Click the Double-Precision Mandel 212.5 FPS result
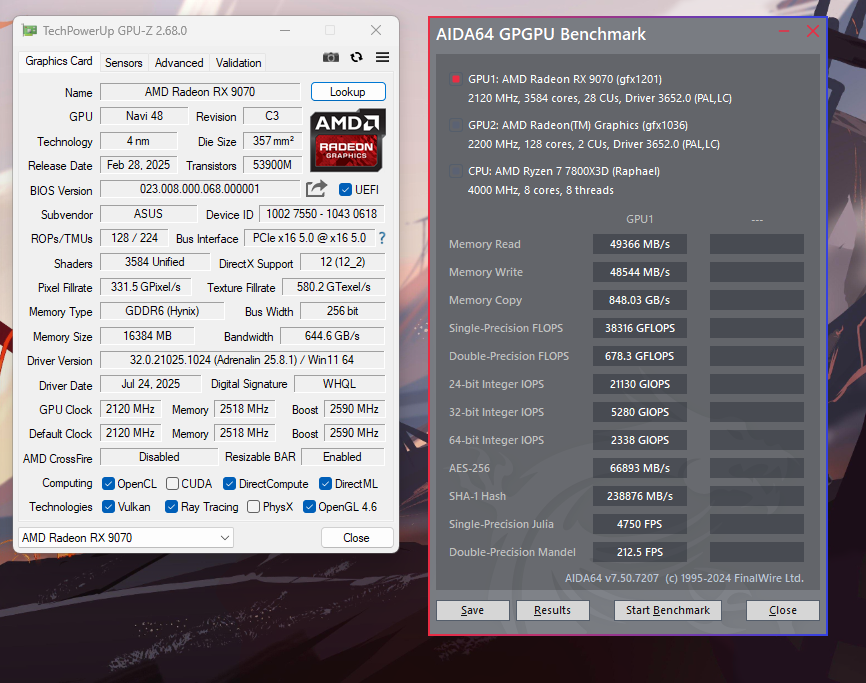This screenshot has width=866, height=683. [640, 552]
